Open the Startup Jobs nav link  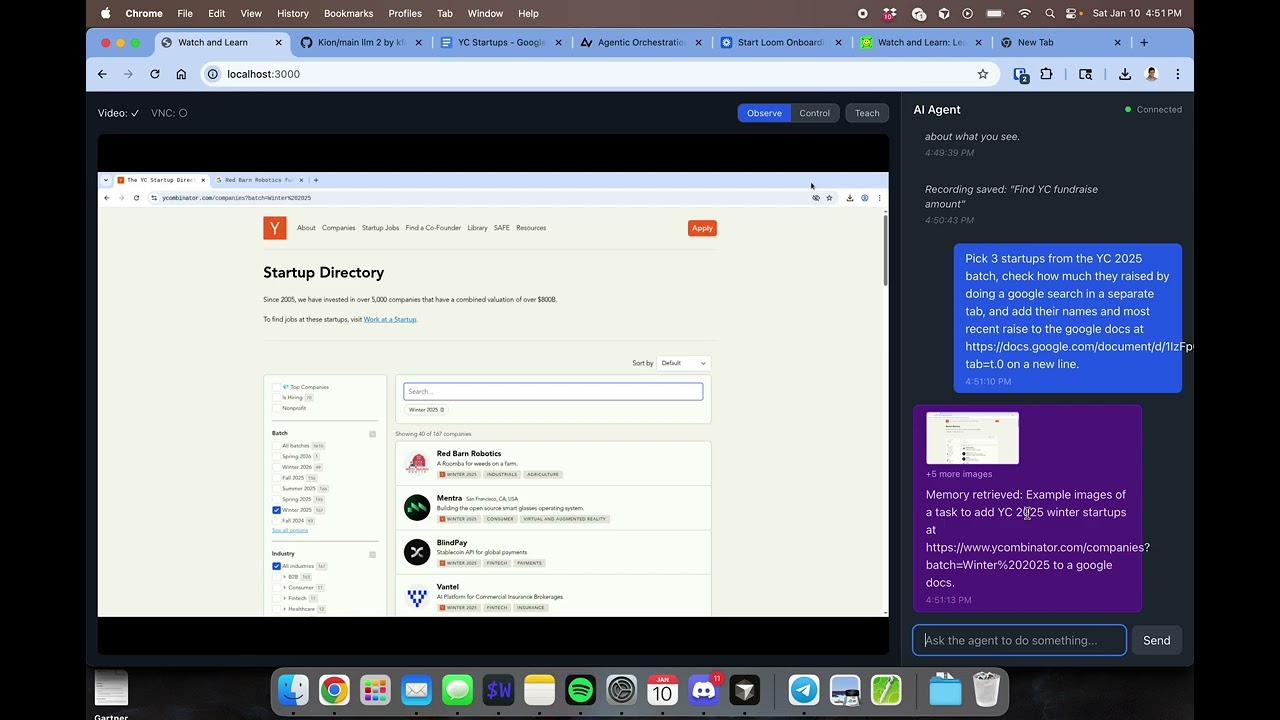coord(380,228)
